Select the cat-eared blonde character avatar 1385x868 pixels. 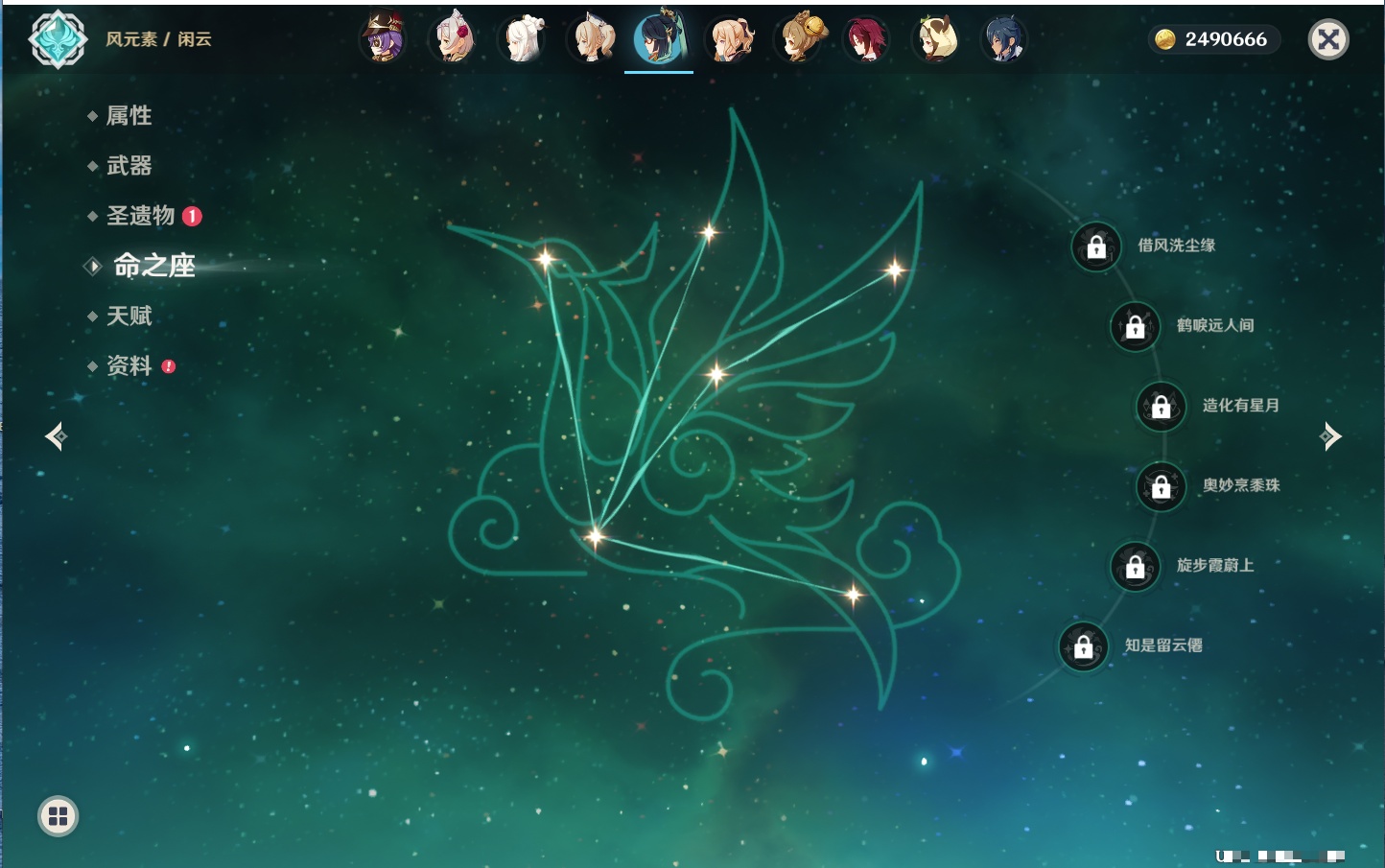tap(592, 39)
